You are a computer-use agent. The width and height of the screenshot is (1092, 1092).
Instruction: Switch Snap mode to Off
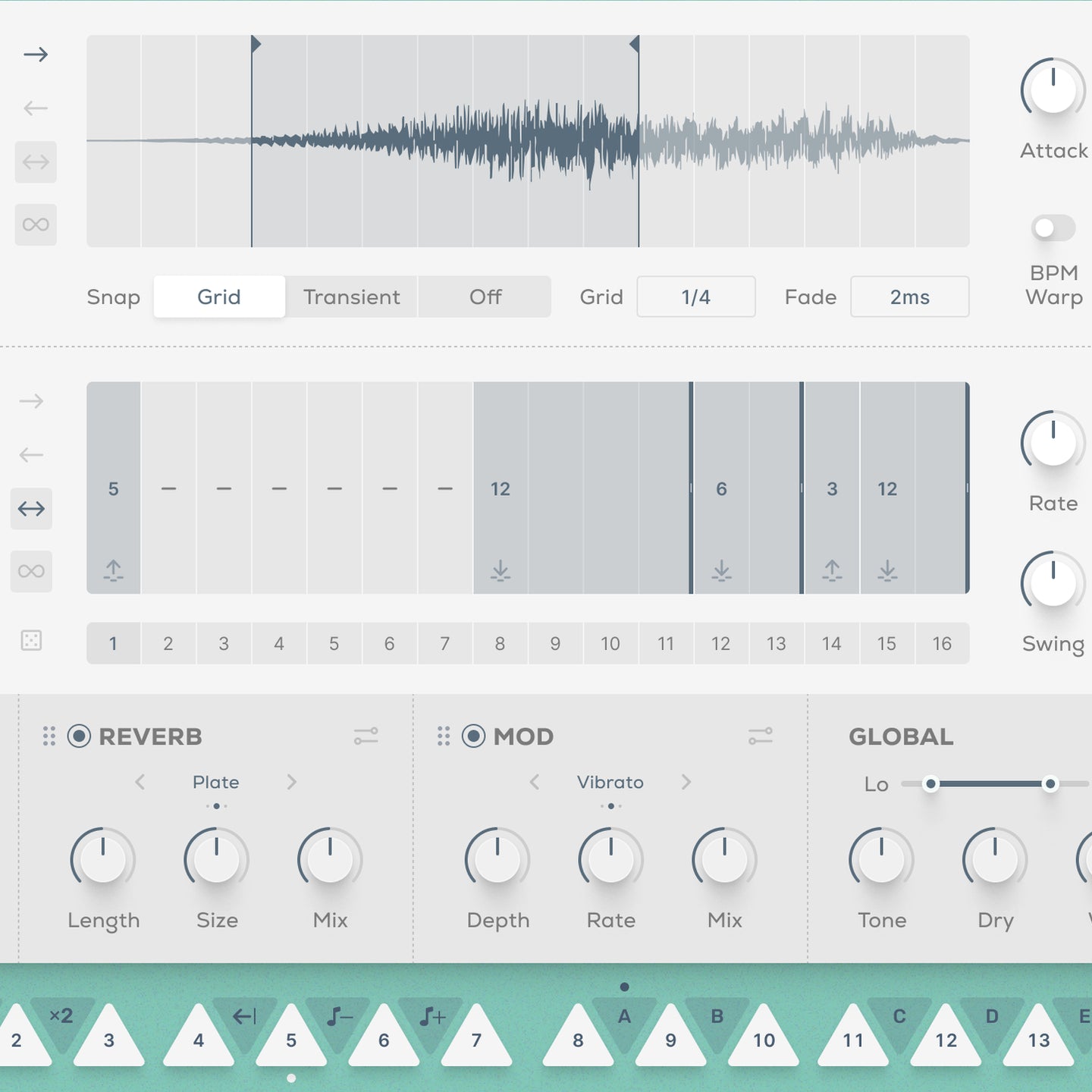[x=485, y=297]
